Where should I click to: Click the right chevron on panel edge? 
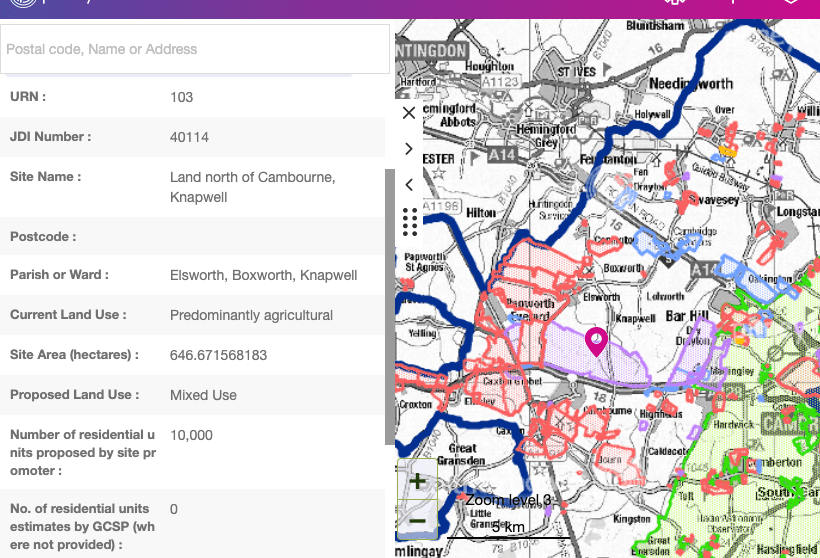409,149
